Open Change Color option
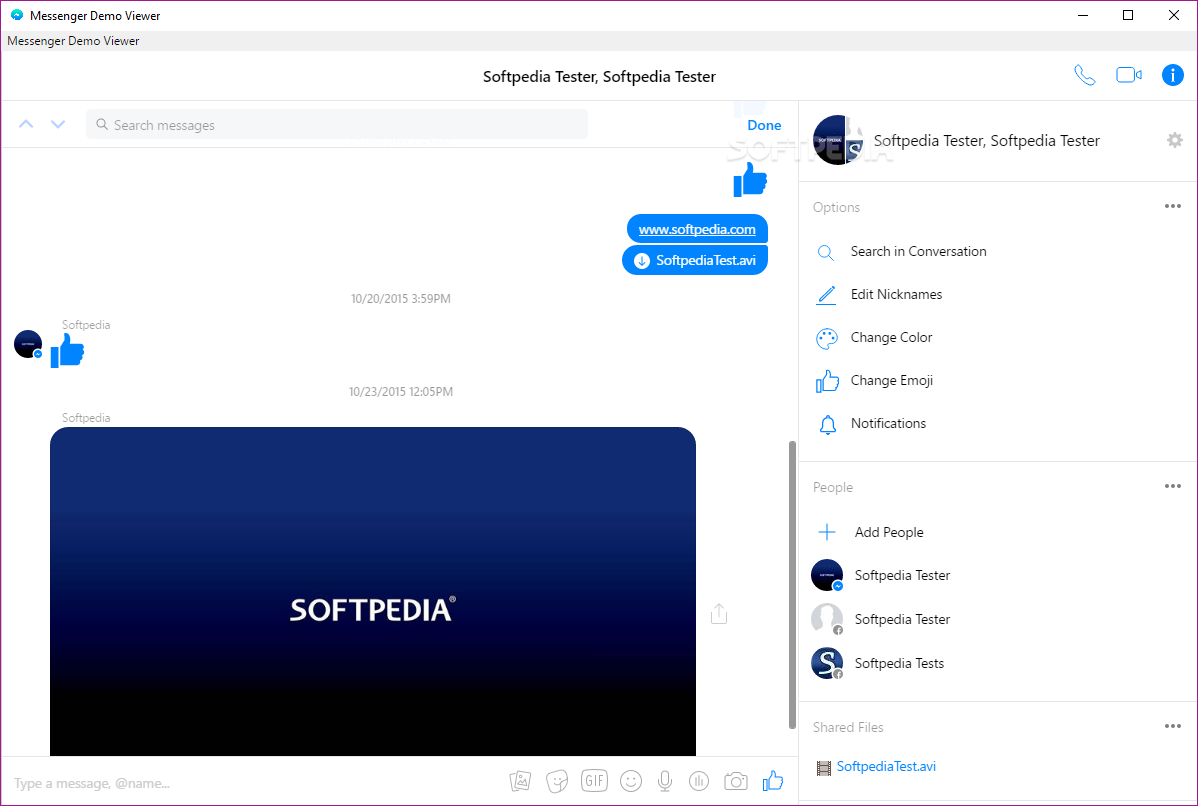This screenshot has width=1198, height=806. (x=892, y=337)
